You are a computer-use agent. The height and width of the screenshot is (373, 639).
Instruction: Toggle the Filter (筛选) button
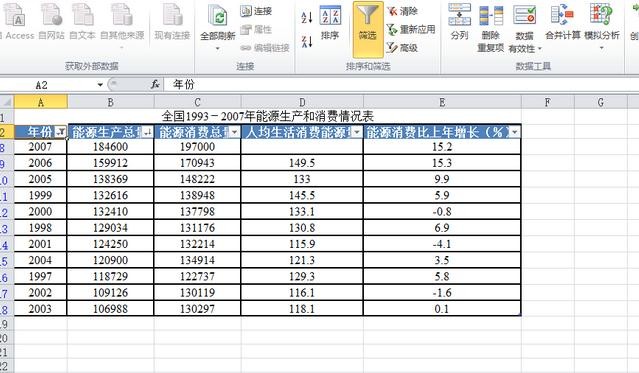(x=368, y=29)
